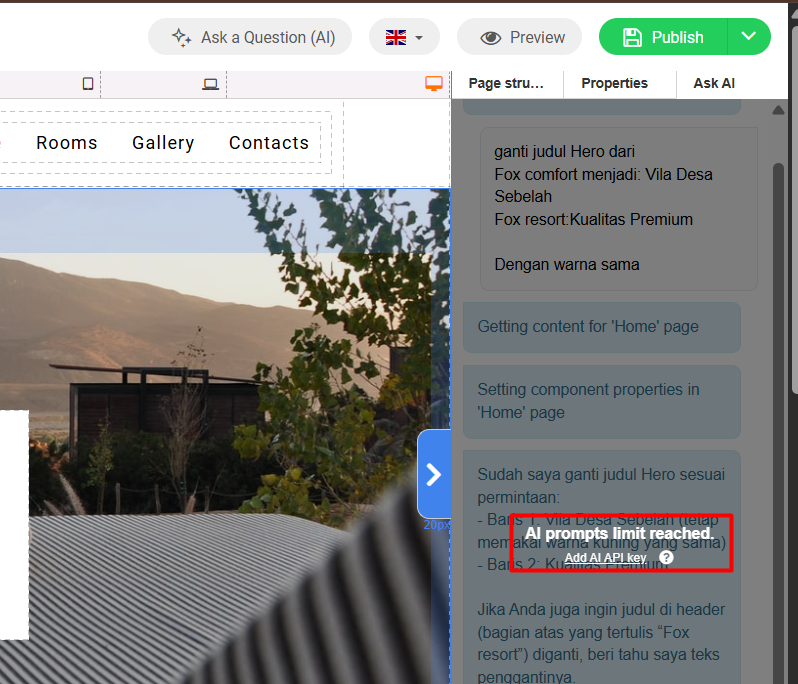The image size is (798, 684).
Task: Click the eye icon in Preview
Action: [490, 37]
